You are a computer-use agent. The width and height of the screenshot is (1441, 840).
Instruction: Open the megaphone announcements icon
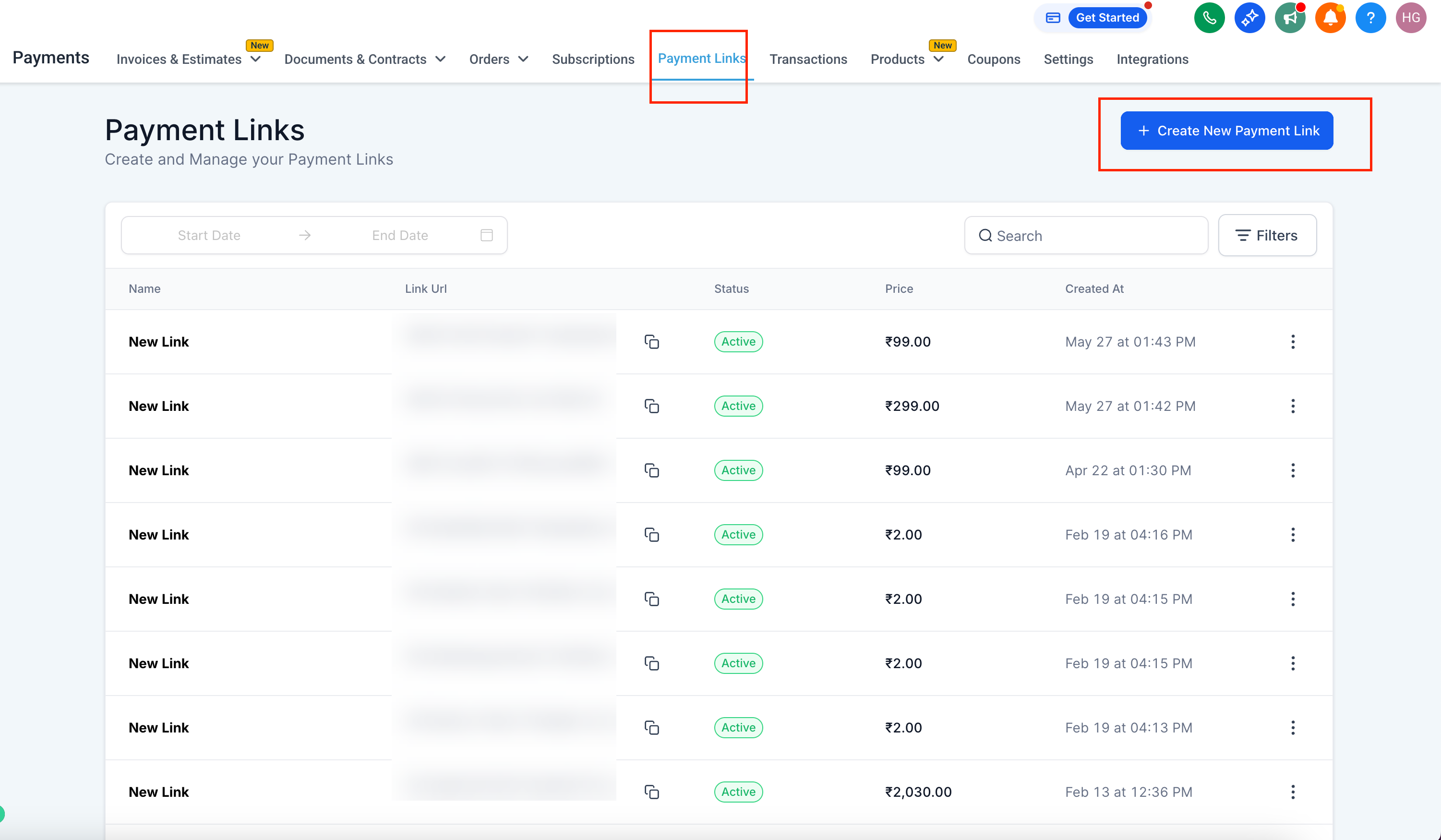[x=1290, y=18]
